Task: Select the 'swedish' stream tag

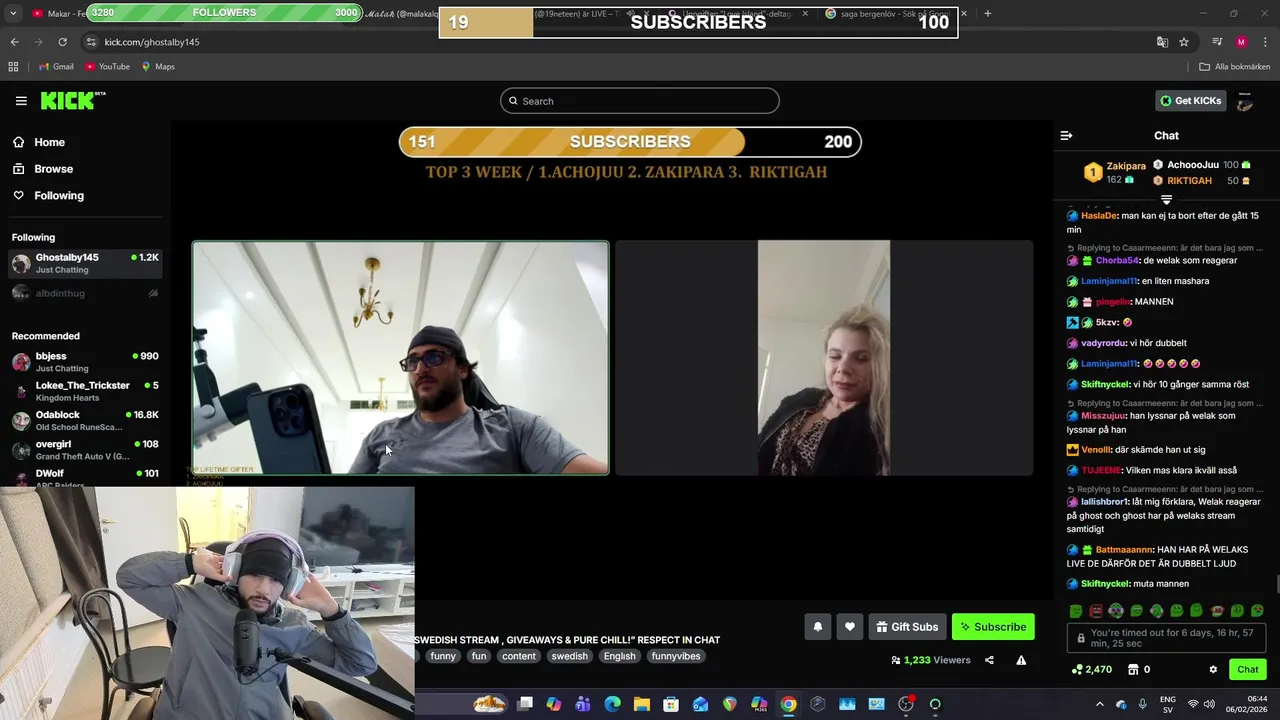Action: 570,656
